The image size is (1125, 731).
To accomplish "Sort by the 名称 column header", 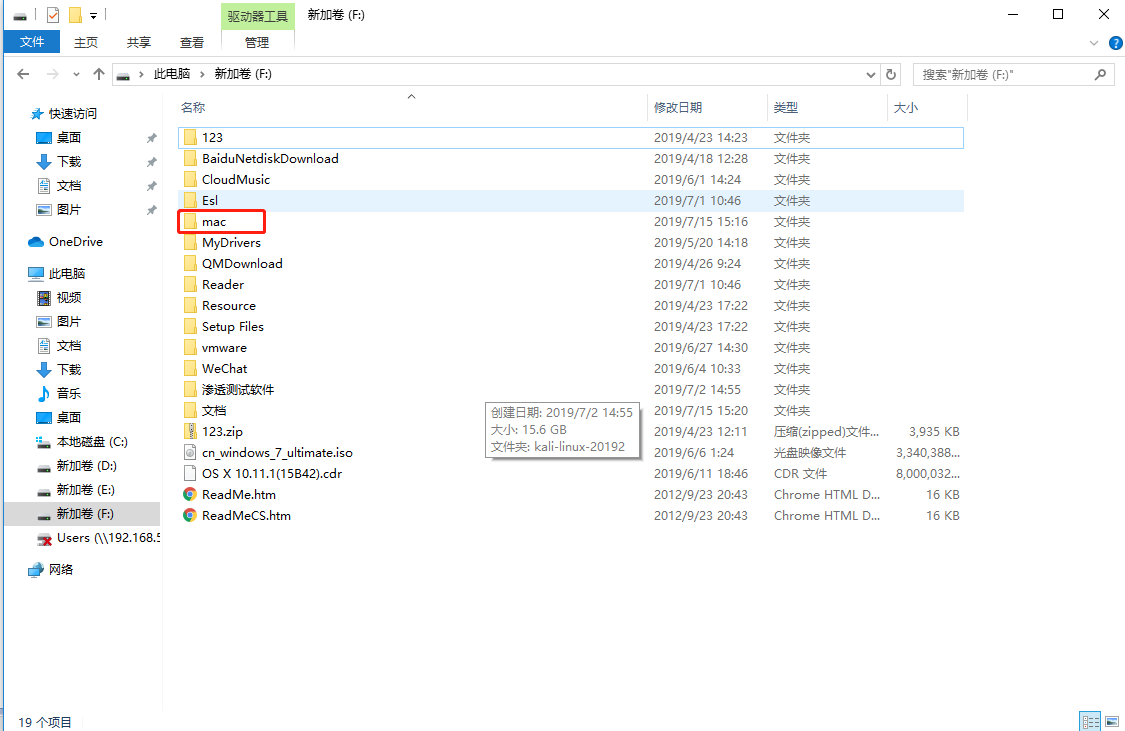I will (x=193, y=108).
